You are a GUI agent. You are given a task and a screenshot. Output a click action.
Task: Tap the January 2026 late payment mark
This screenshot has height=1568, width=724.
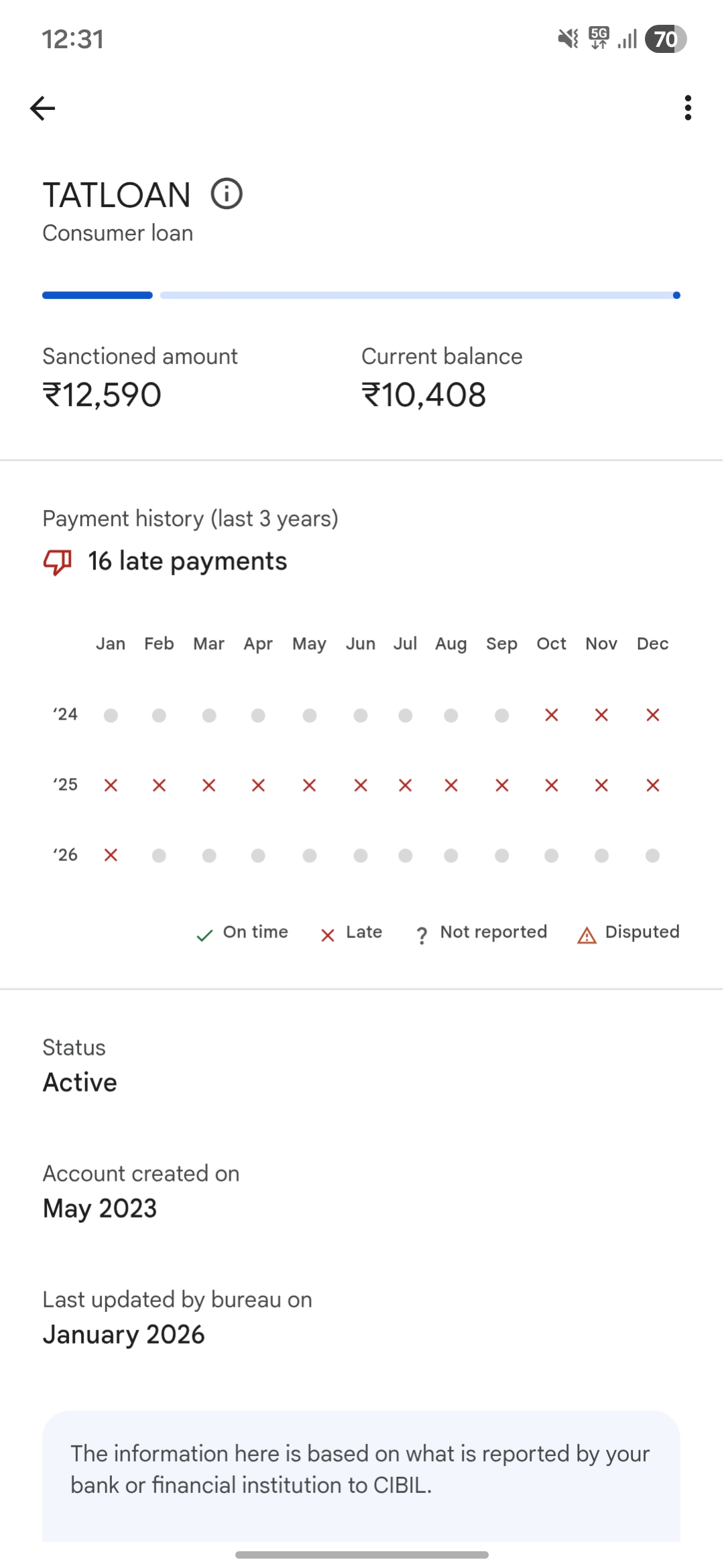click(x=111, y=855)
